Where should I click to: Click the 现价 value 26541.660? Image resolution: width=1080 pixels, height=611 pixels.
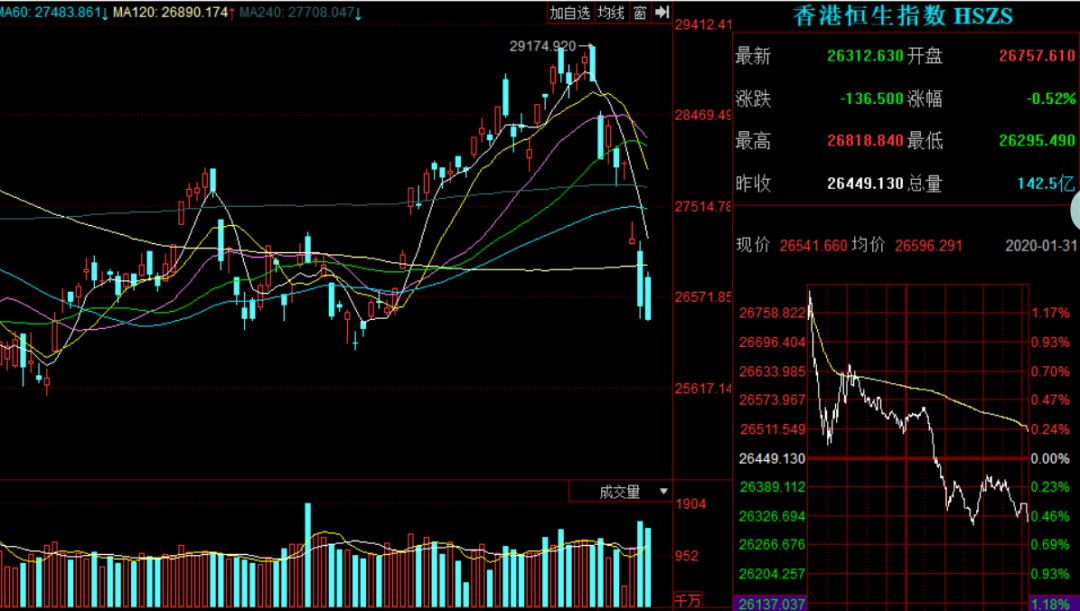813,245
